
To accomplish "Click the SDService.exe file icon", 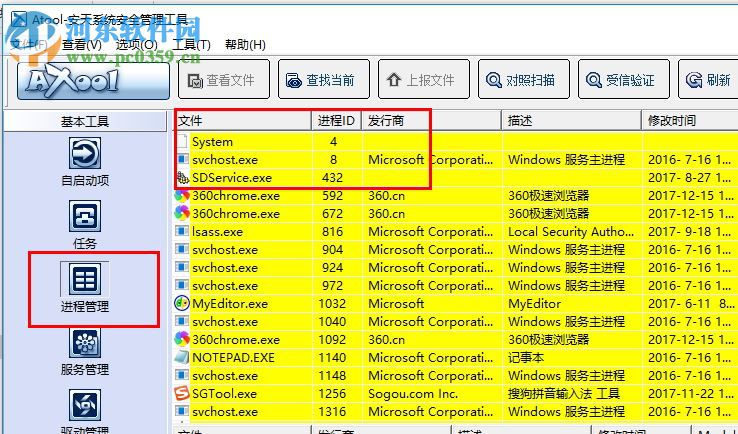I will (x=182, y=178).
